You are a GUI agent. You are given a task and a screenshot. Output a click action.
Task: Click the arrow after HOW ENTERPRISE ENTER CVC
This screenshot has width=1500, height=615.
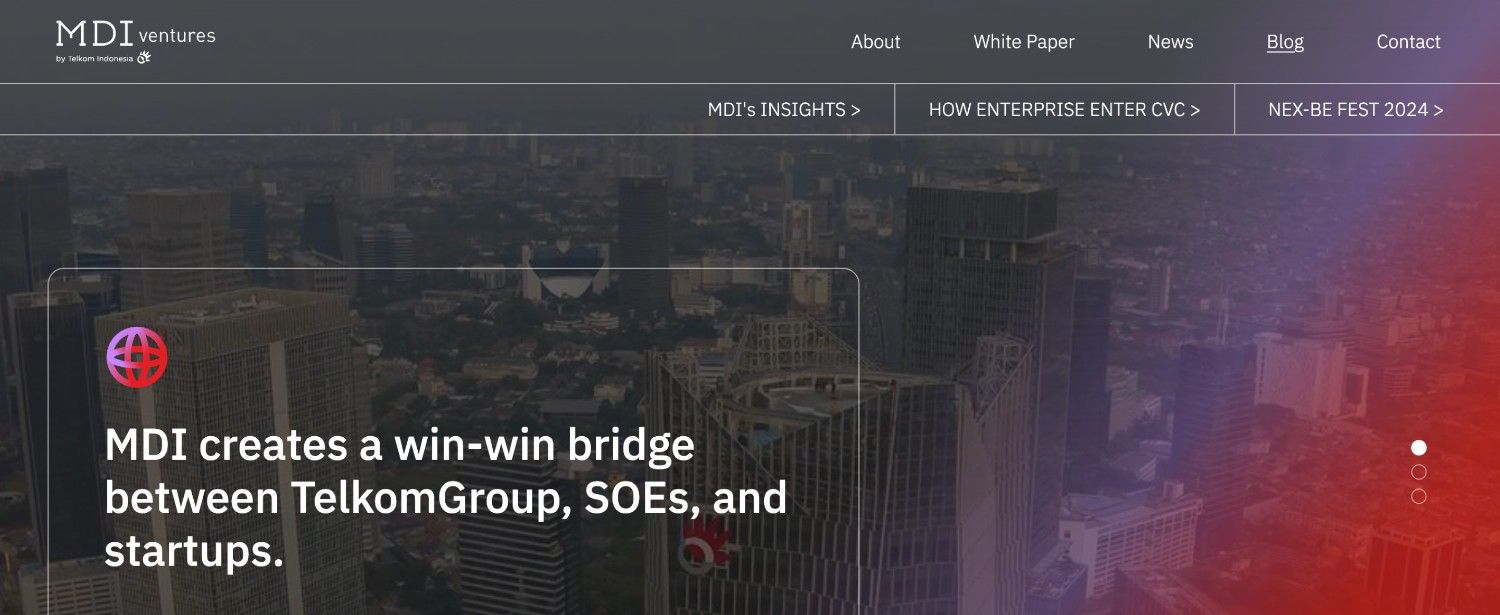(x=1195, y=110)
